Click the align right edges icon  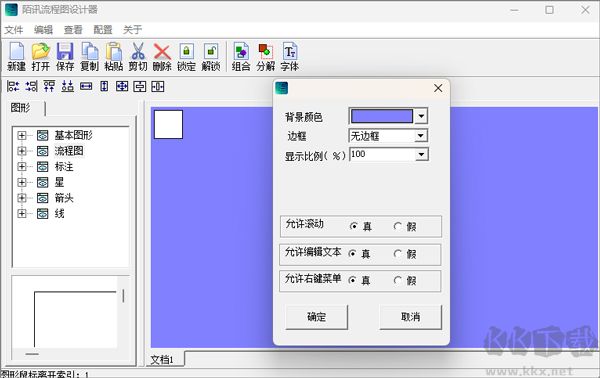[x=31, y=86]
